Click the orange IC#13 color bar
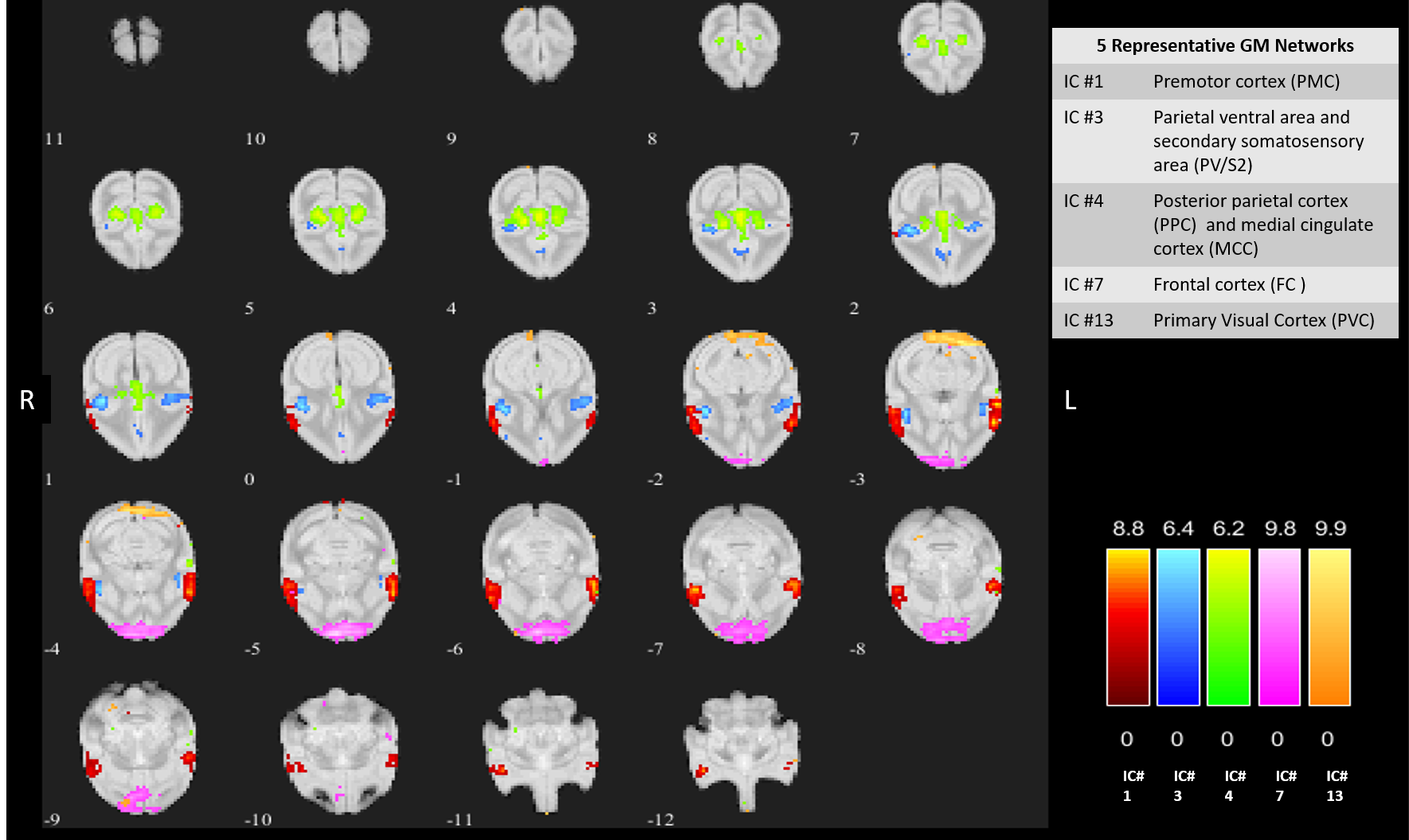This screenshot has width=1409, height=840. 1329,627
